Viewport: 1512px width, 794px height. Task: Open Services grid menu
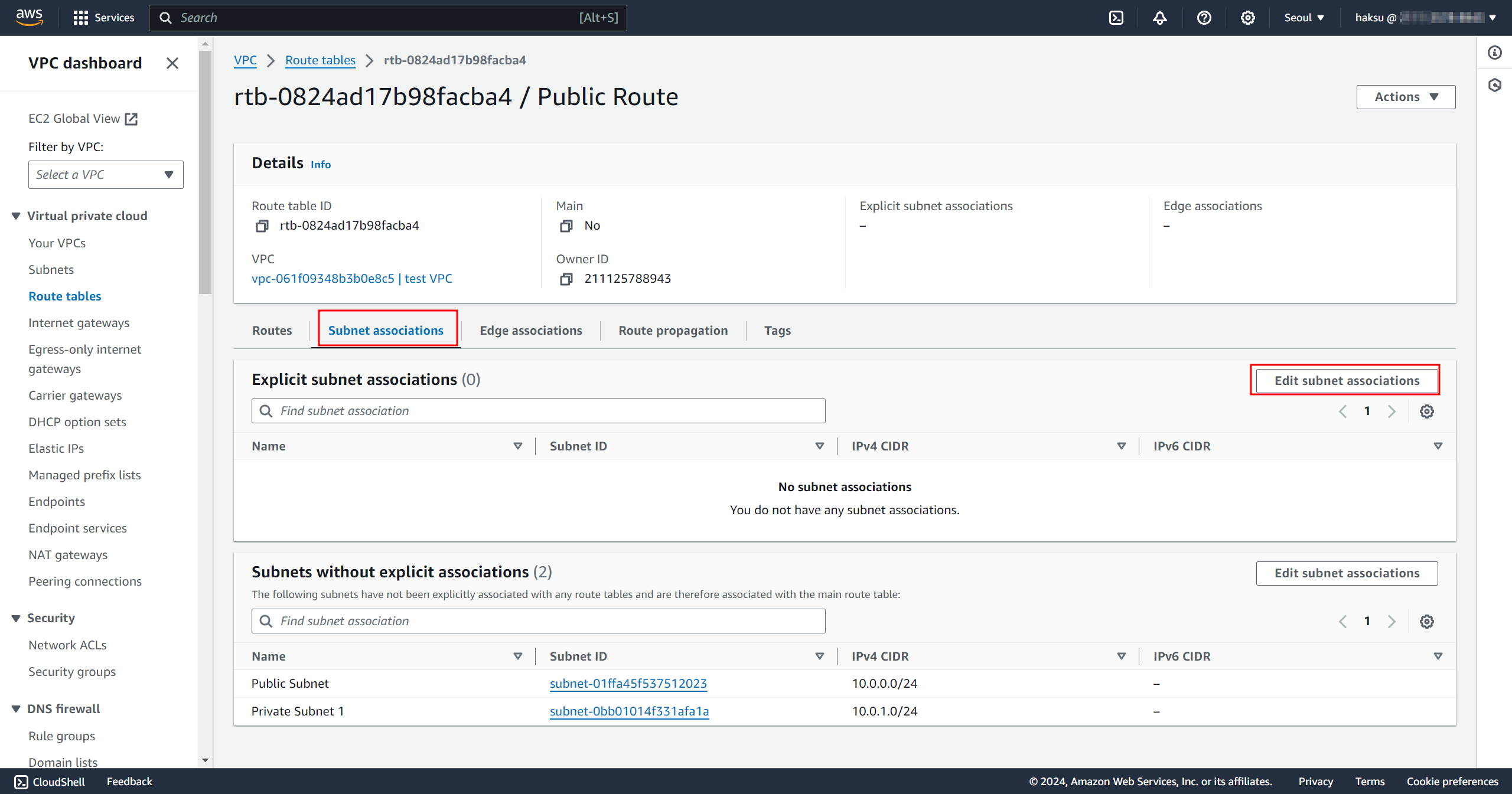point(103,18)
